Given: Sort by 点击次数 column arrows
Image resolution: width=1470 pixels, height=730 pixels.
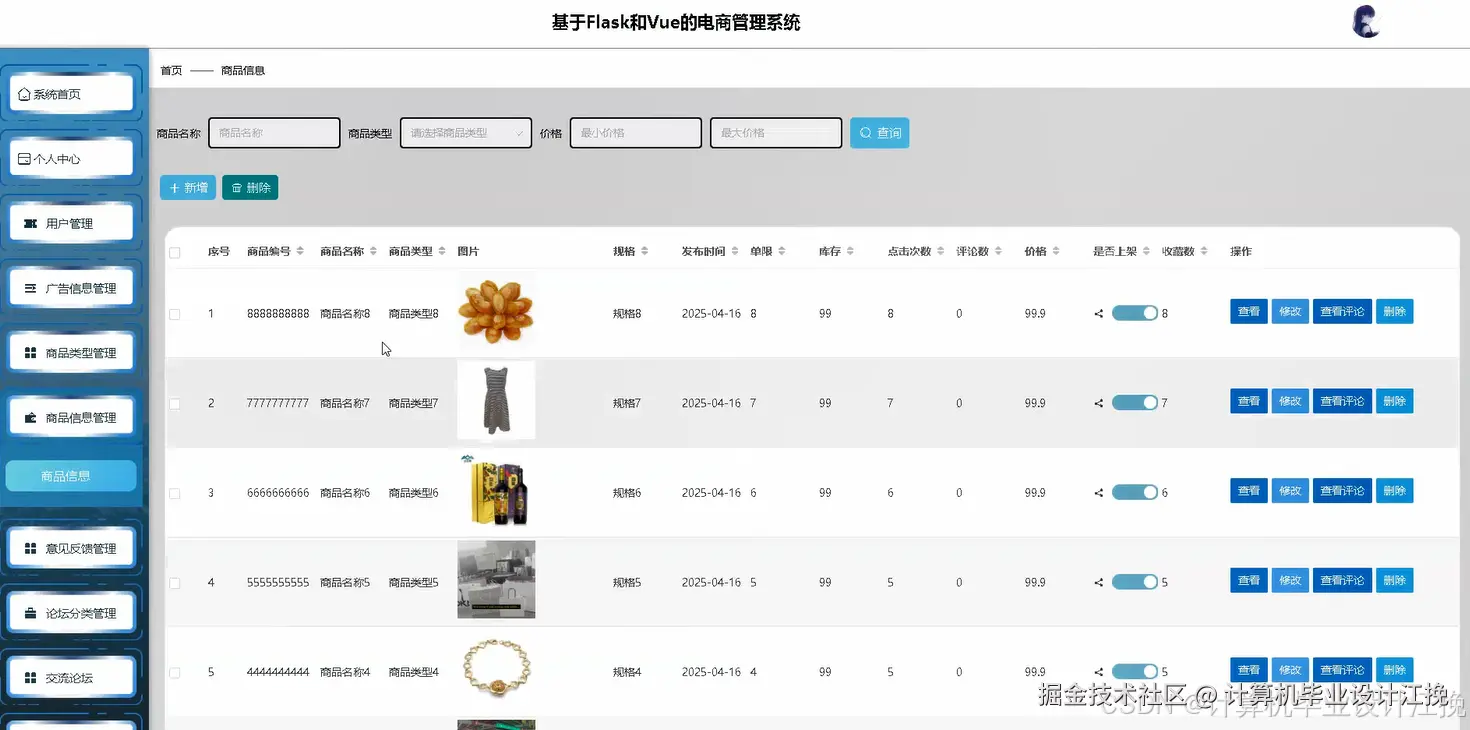Looking at the screenshot, I should click(x=941, y=251).
